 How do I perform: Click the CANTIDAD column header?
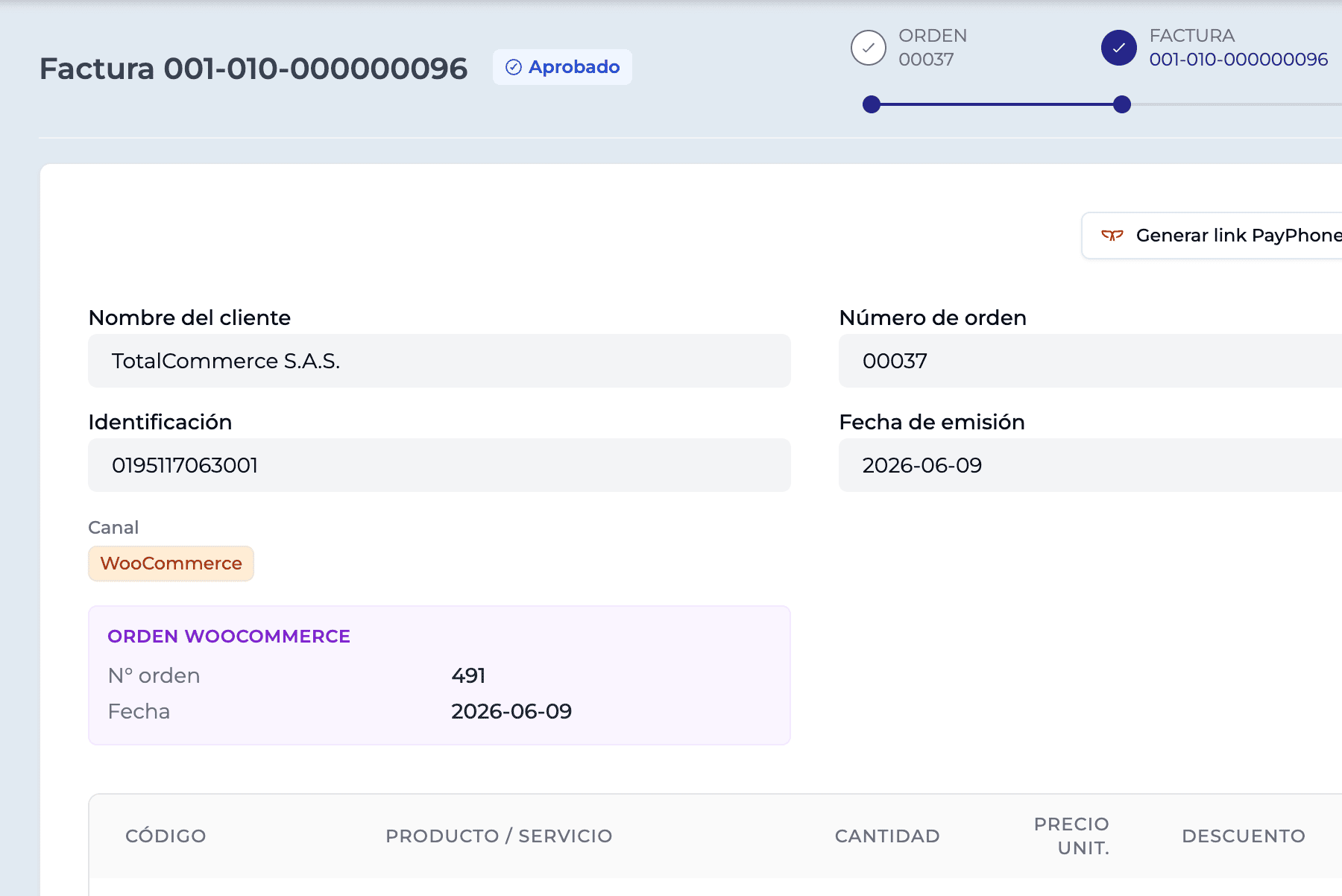click(x=887, y=836)
